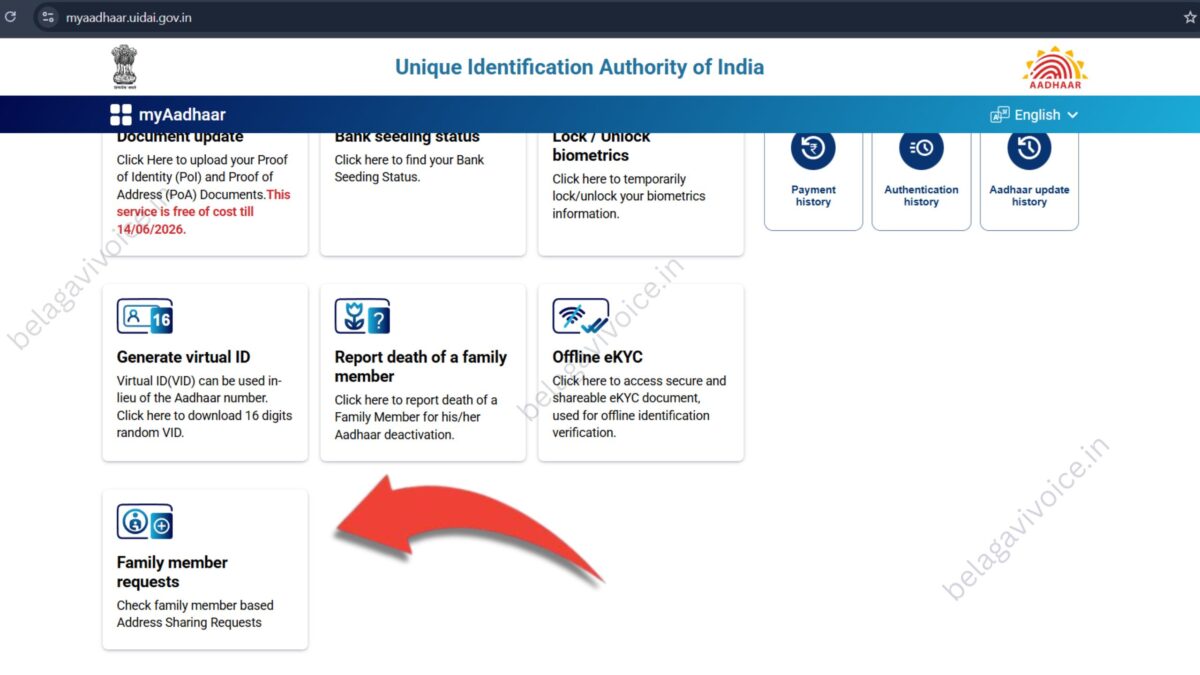Click the browser reload button
The image size is (1200, 675).
point(11,17)
